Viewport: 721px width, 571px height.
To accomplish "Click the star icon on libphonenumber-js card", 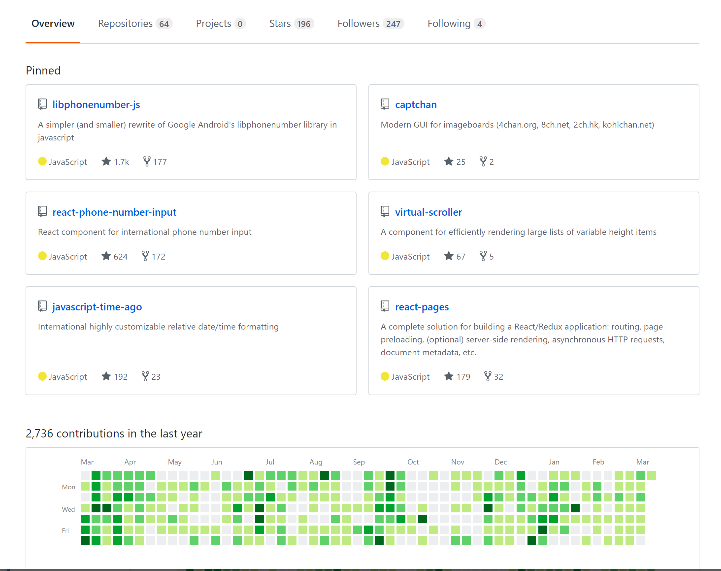I will point(106,161).
